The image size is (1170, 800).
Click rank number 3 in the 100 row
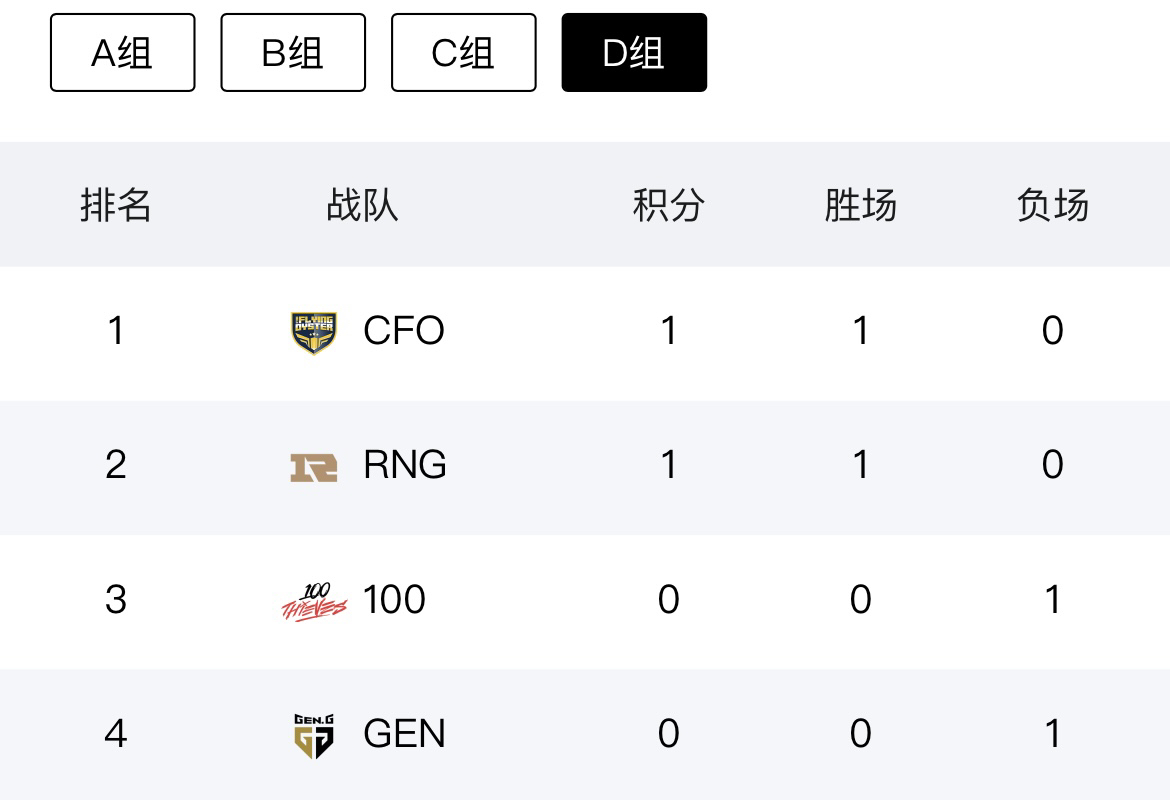[116, 600]
